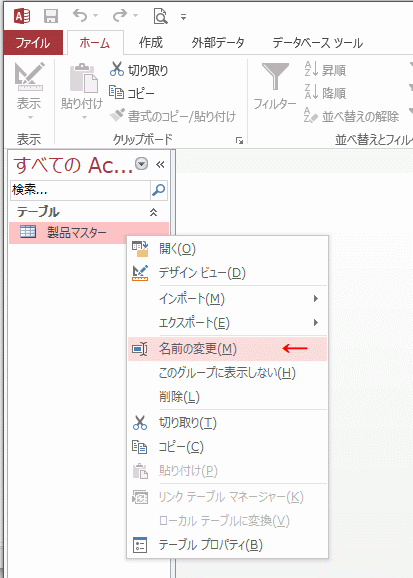Choose 開く(O) in the context menu
The height and width of the screenshot is (578, 413).
[x=228, y=249]
